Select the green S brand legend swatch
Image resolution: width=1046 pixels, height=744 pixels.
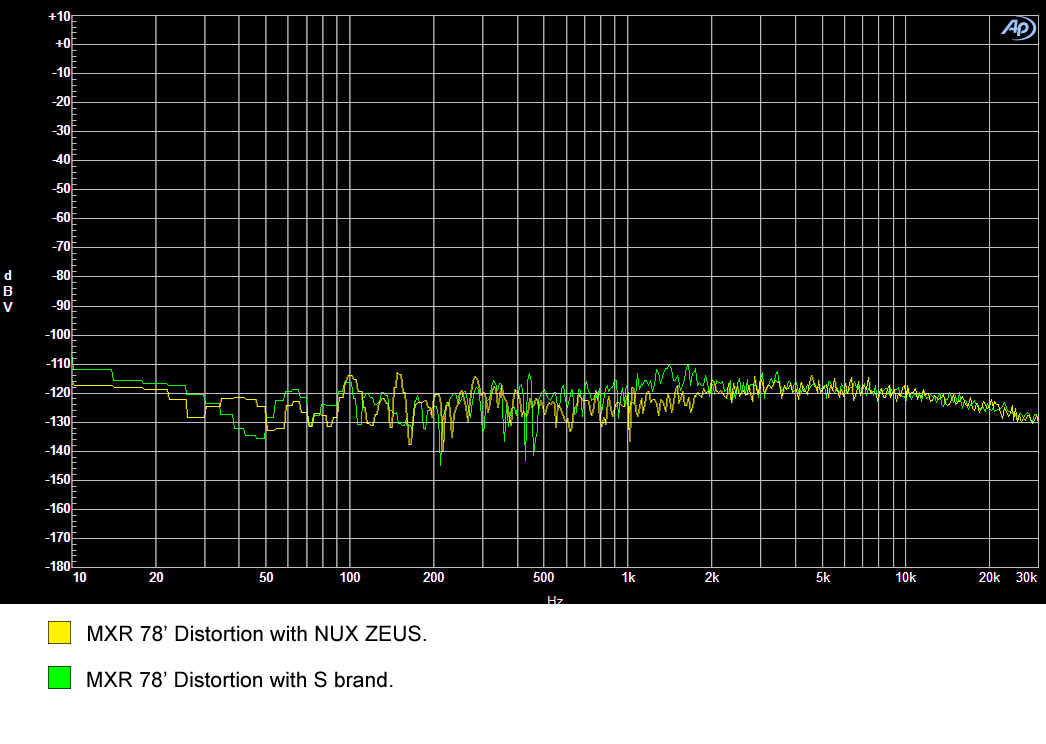tap(60, 679)
